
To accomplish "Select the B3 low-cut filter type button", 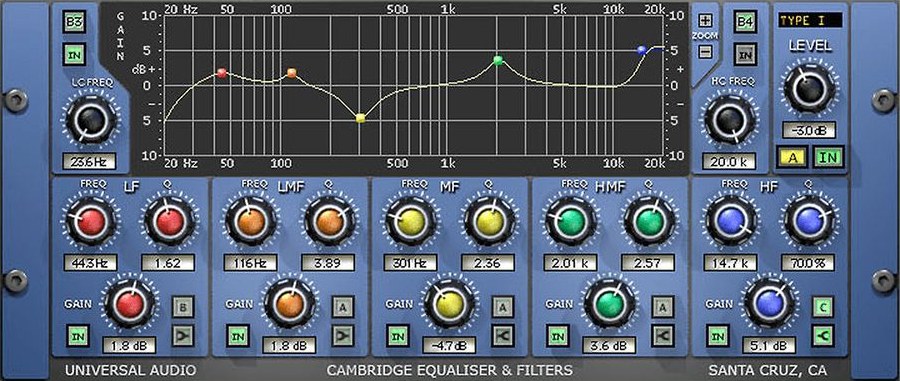I will tap(74, 23).
